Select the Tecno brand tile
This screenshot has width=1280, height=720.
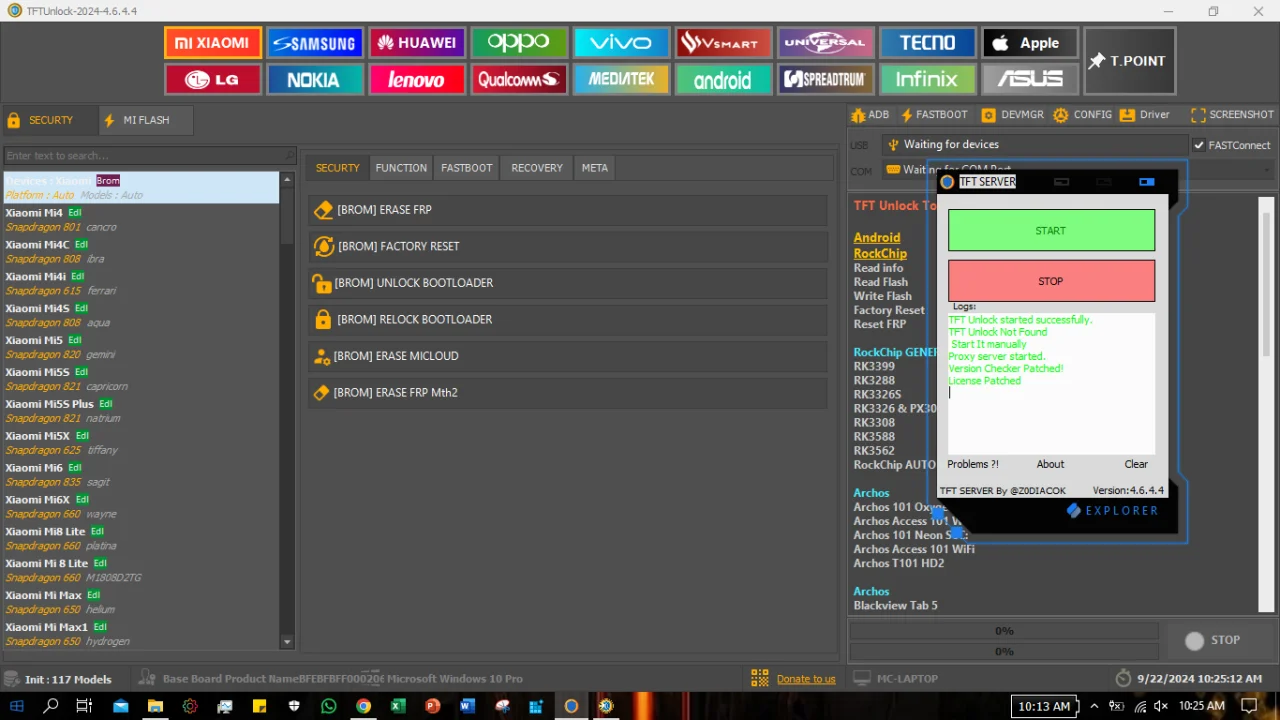[x=927, y=43]
